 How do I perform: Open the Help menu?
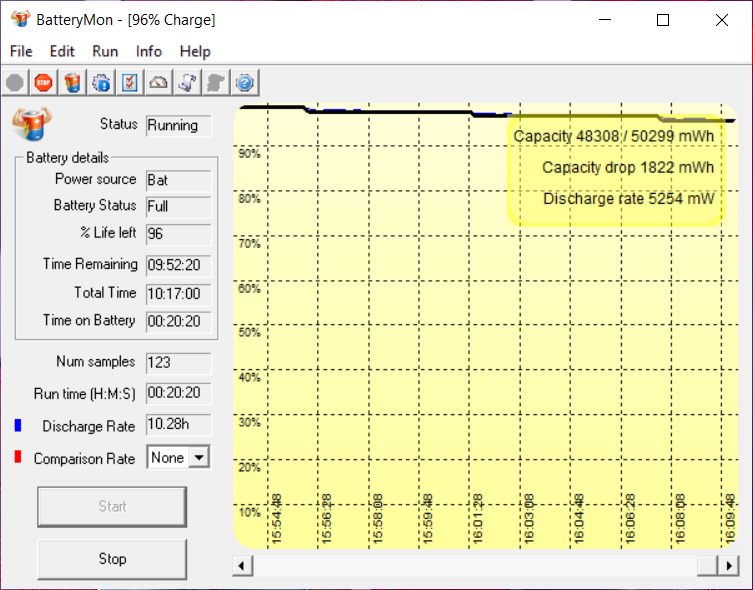[195, 51]
